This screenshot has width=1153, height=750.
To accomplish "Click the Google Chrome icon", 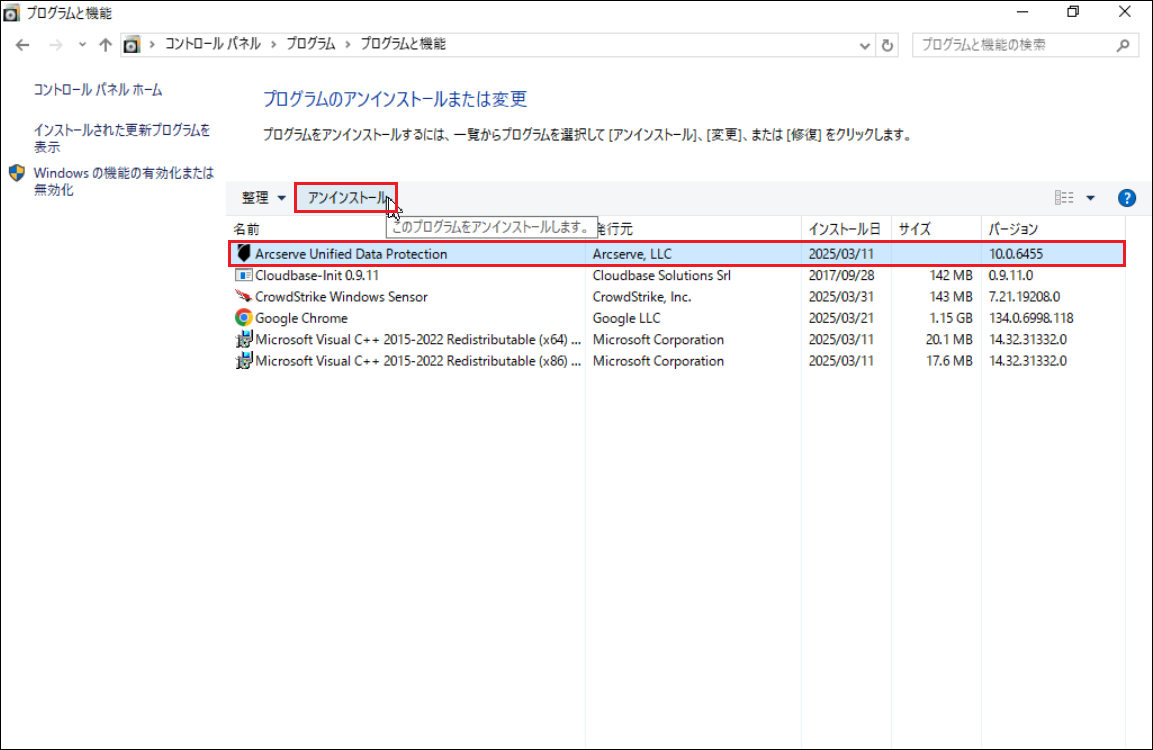I will [x=243, y=318].
